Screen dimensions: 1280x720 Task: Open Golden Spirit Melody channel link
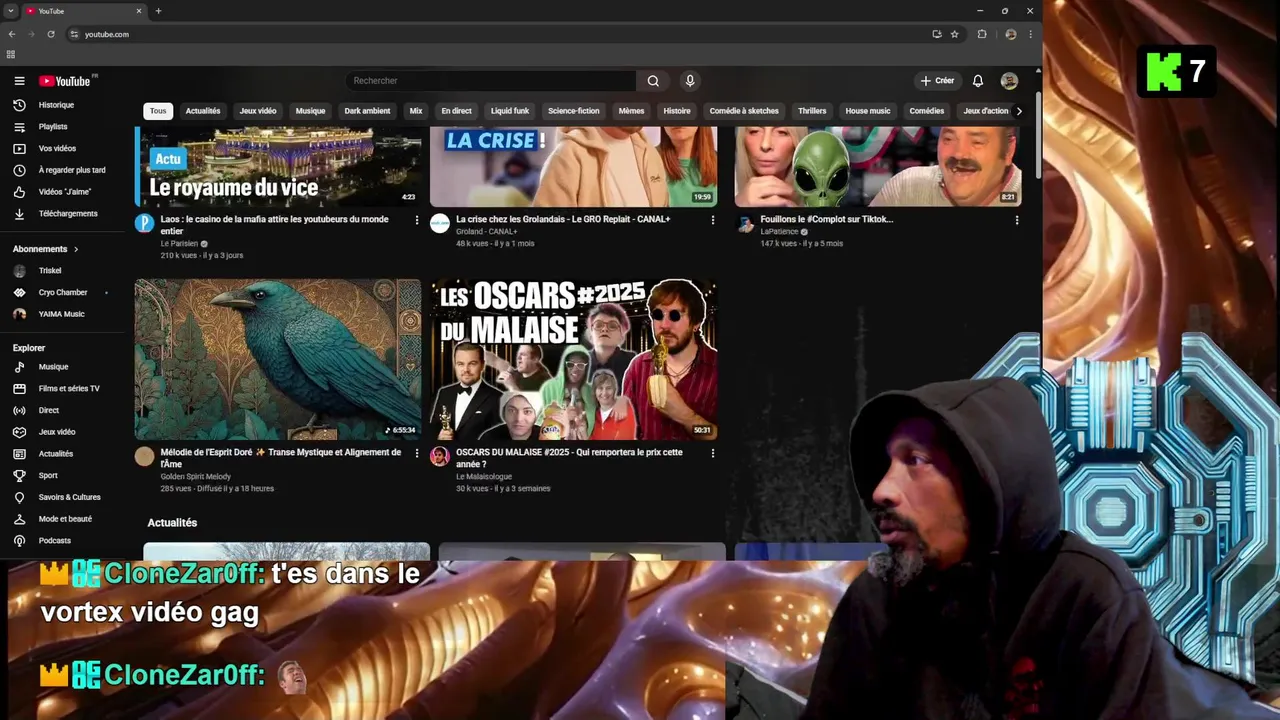195,477
